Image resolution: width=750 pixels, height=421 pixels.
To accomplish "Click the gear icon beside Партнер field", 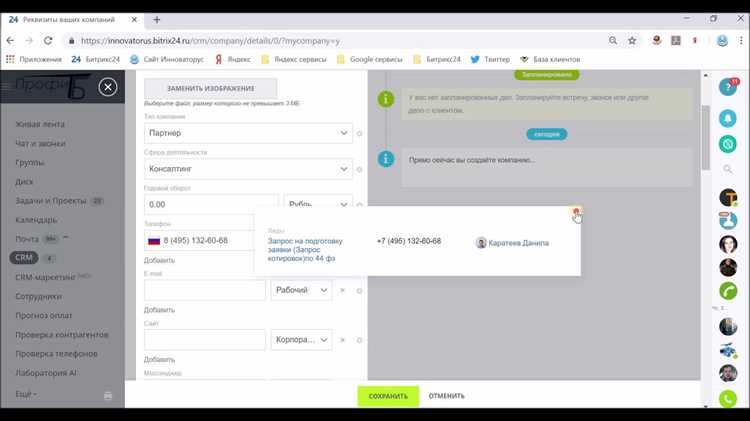I will tap(359, 133).
